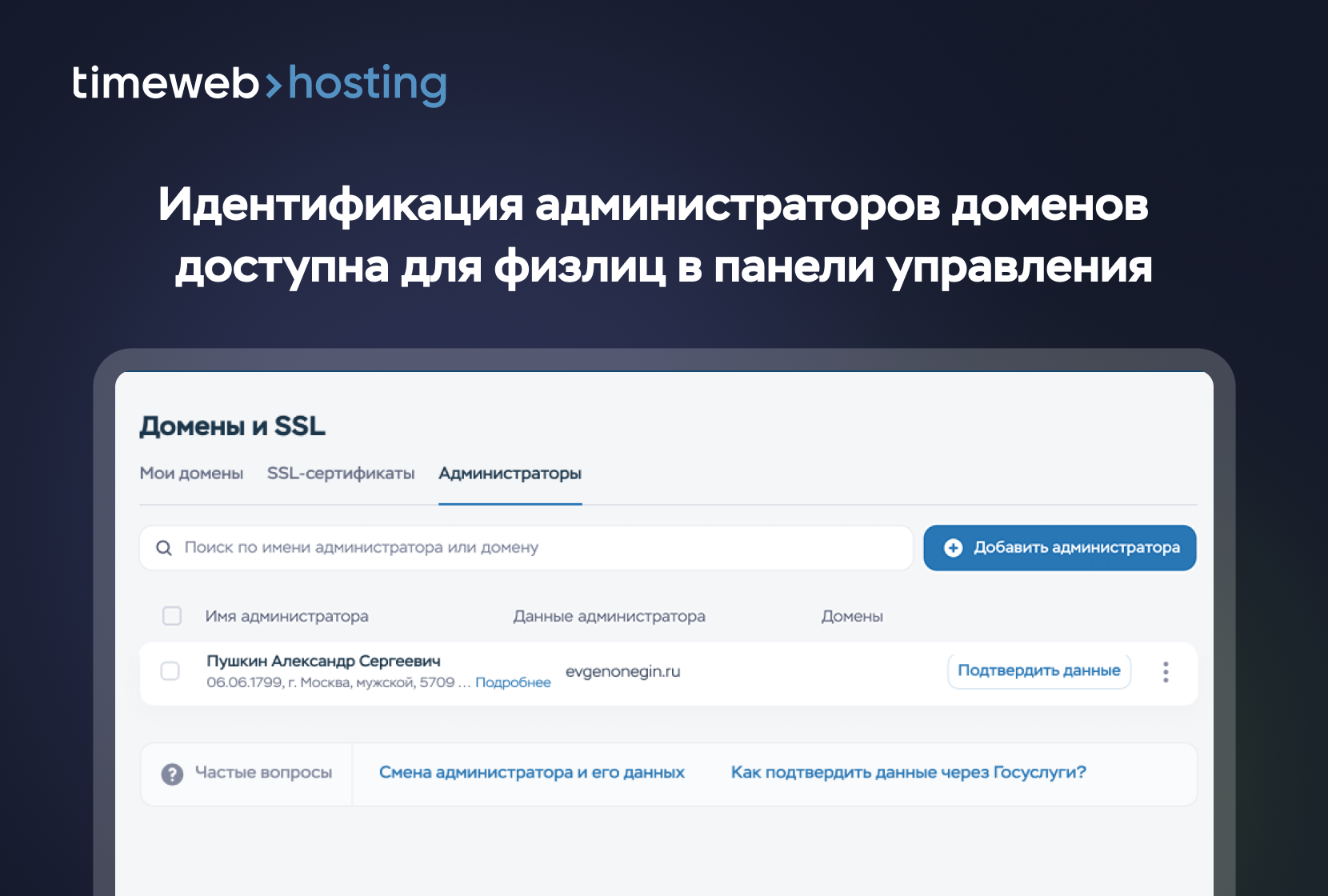Click the search magnifier icon

coord(164,548)
